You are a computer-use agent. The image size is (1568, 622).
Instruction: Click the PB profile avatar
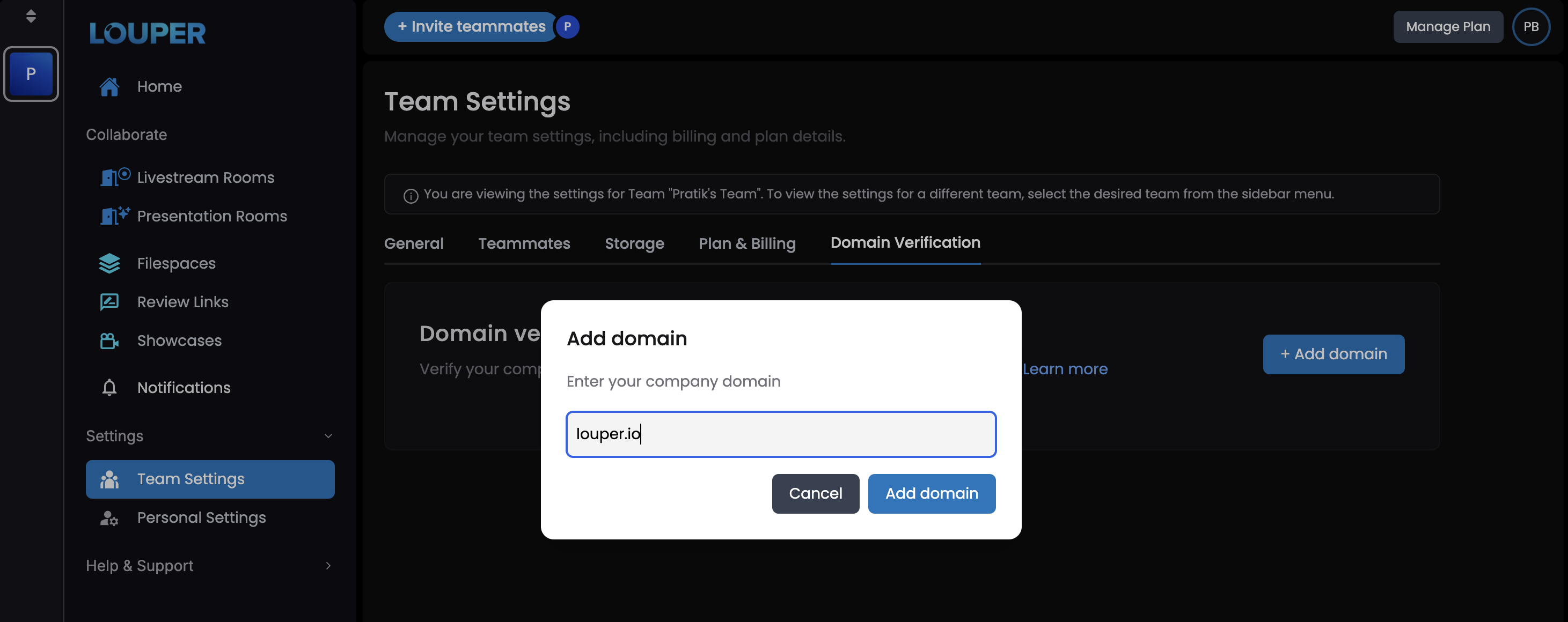[x=1530, y=27]
